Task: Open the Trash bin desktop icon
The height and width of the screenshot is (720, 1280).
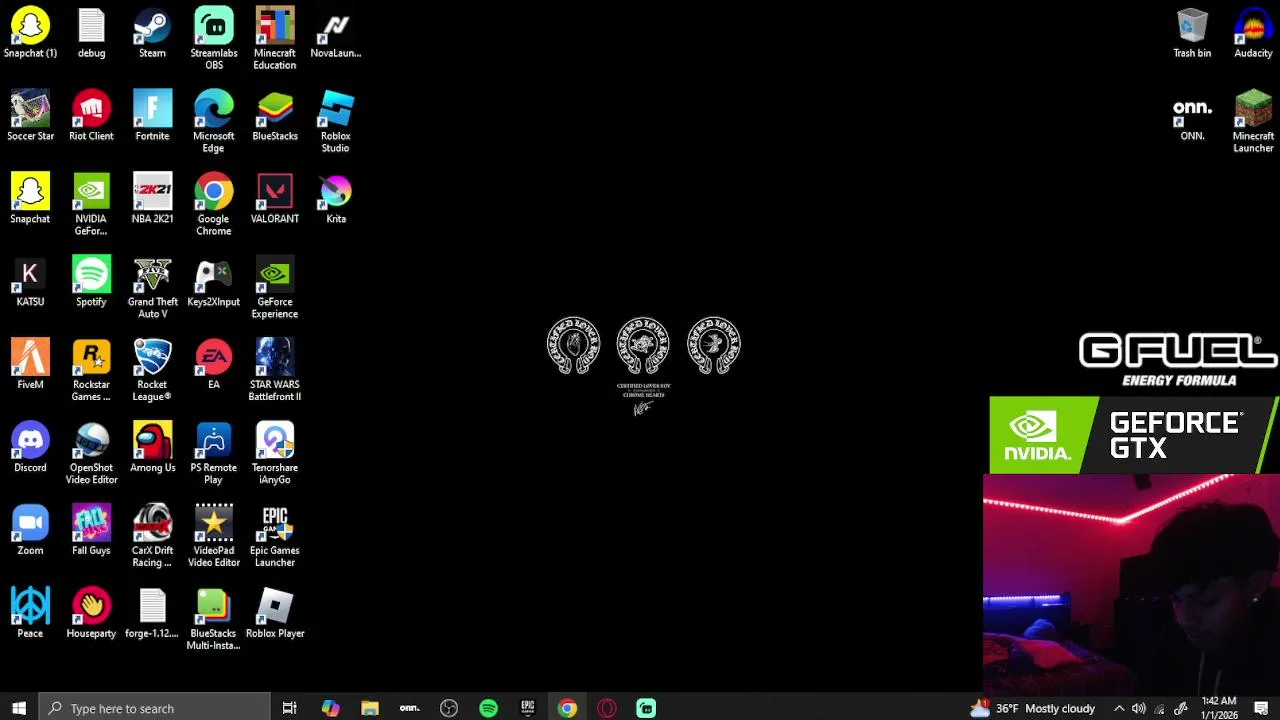Action: (1192, 33)
